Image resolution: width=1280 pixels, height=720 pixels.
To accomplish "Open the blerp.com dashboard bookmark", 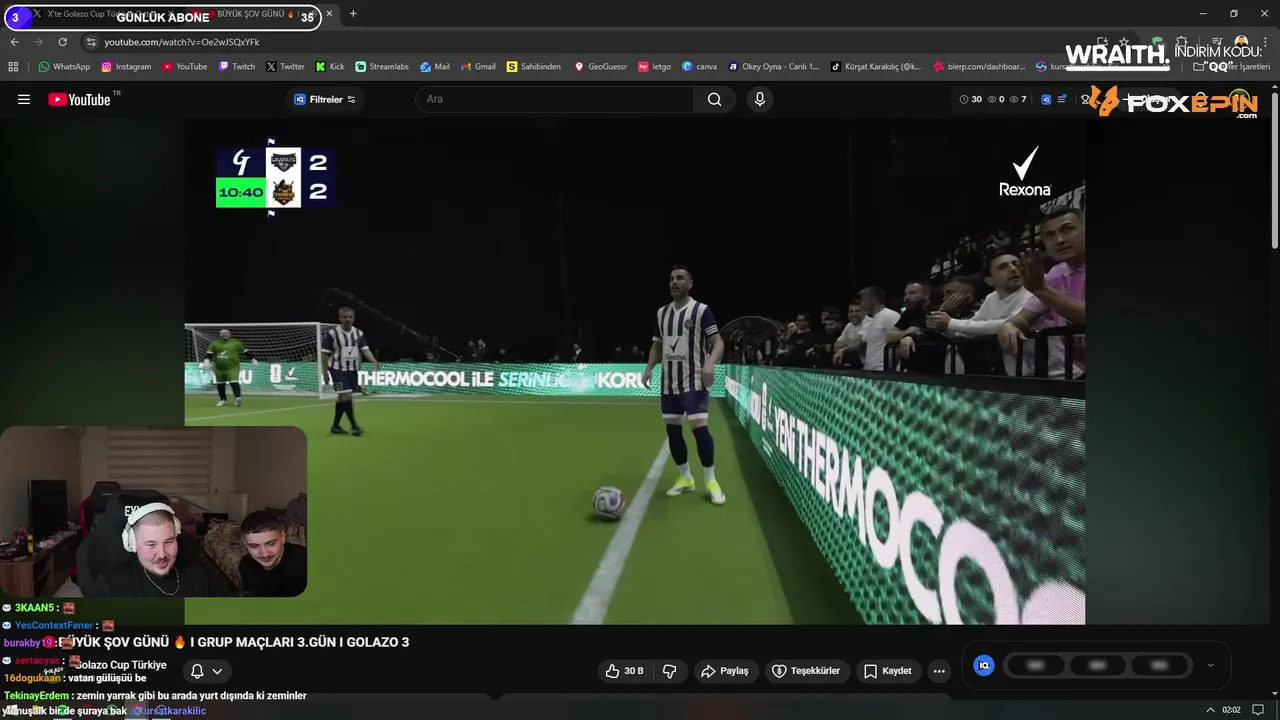I will pyautogui.click(x=979, y=67).
